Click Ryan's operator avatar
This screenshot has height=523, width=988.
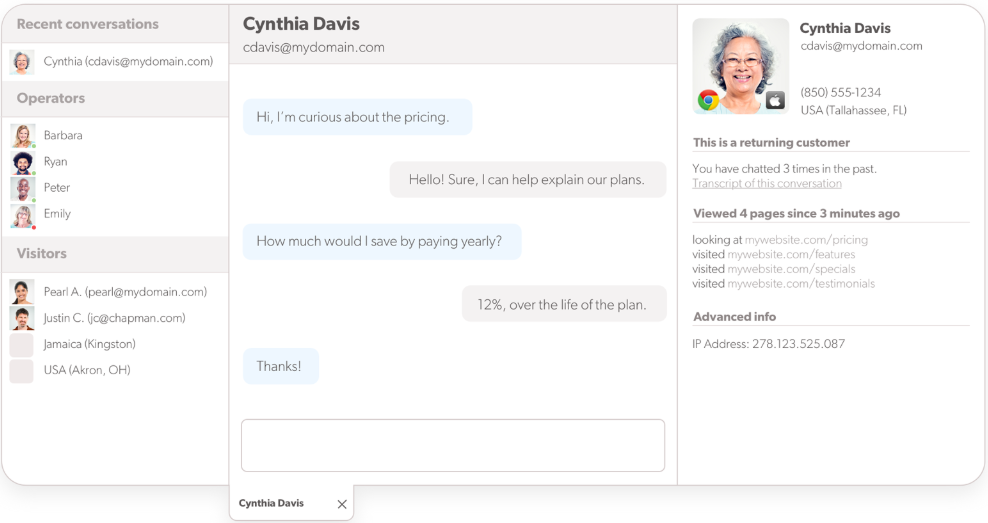23,162
